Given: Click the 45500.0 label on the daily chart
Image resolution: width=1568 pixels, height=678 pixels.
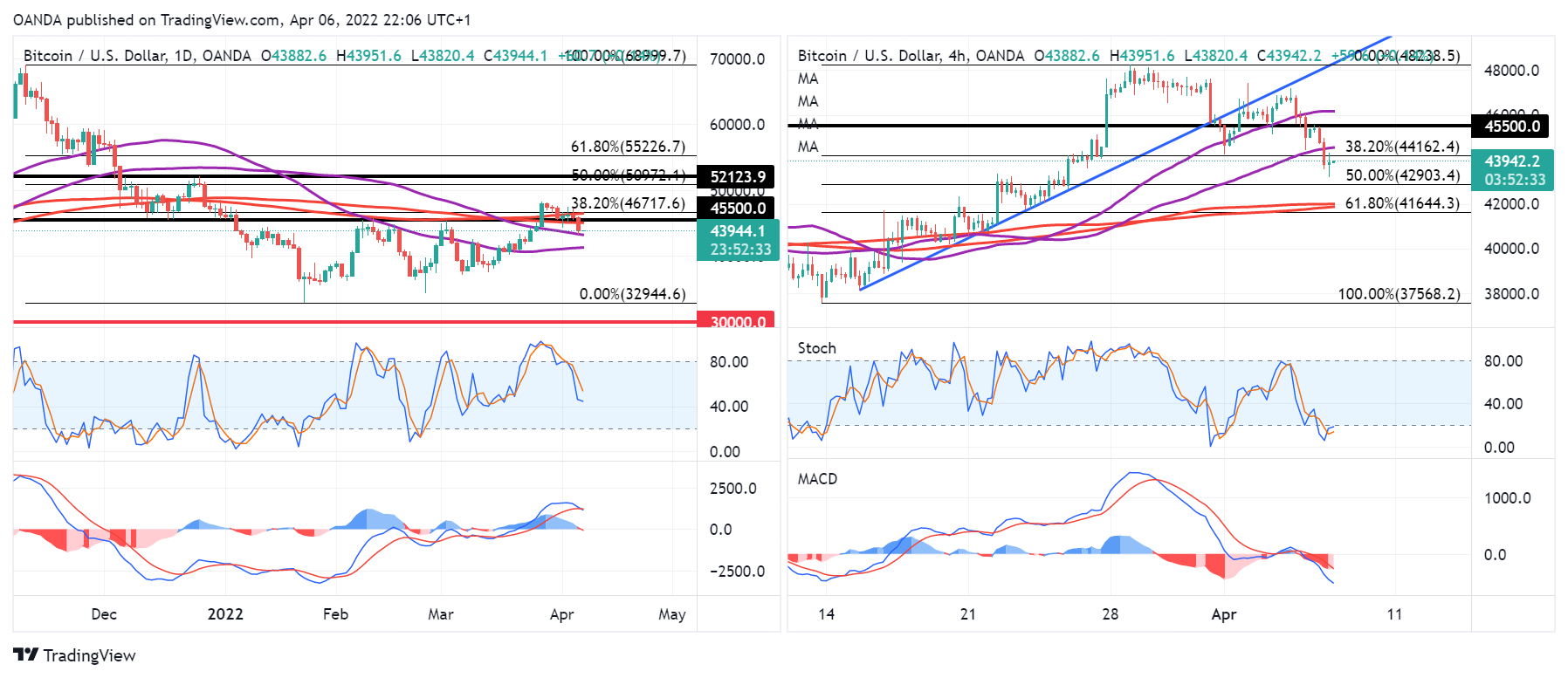Looking at the screenshot, I should click(738, 209).
